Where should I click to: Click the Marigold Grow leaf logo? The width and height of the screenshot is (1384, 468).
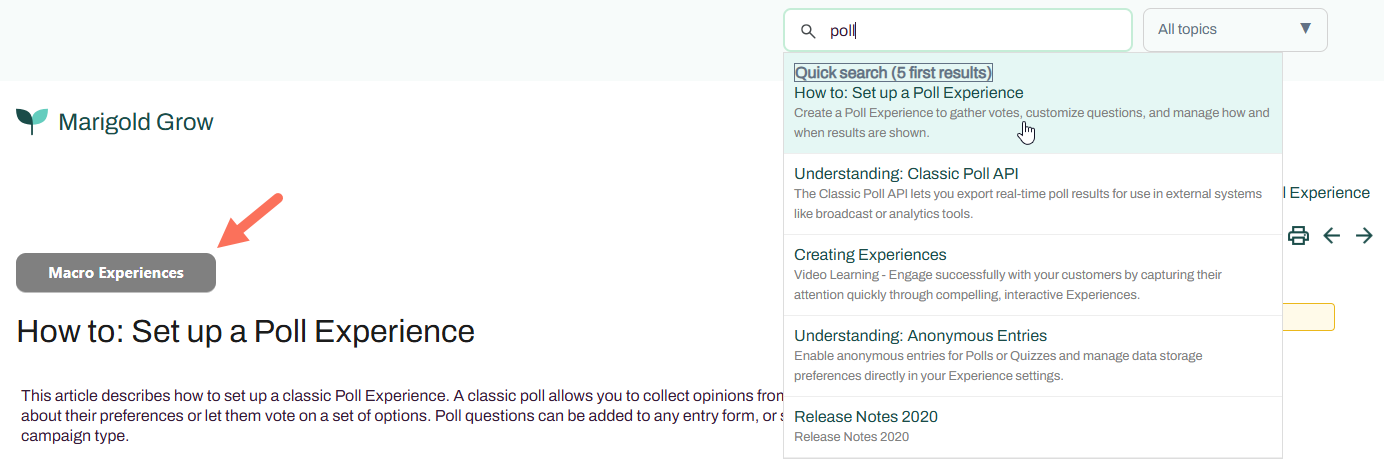pos(32,121)
